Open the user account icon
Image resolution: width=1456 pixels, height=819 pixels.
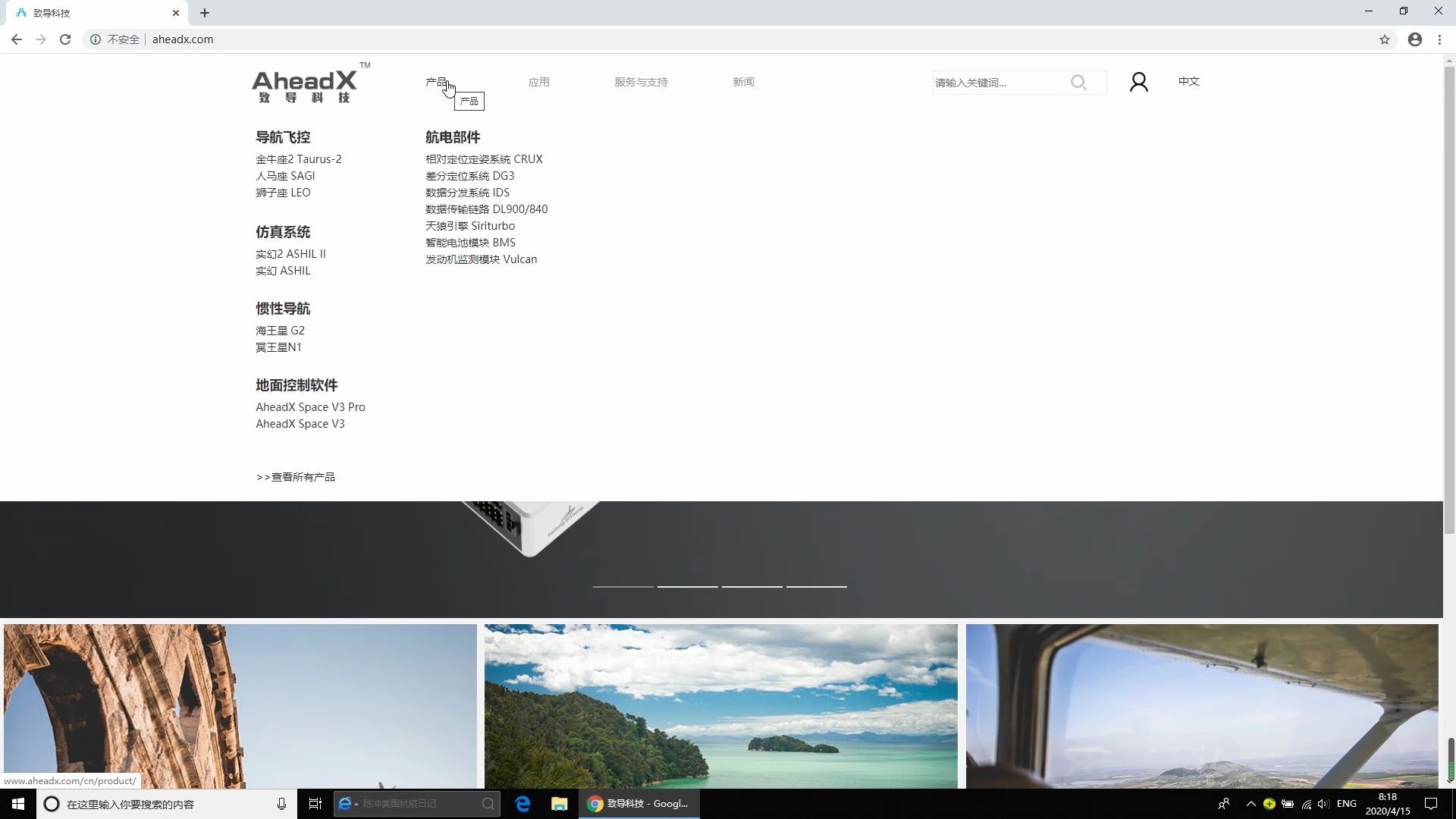pyautogui.click(x=1138, y=82)
